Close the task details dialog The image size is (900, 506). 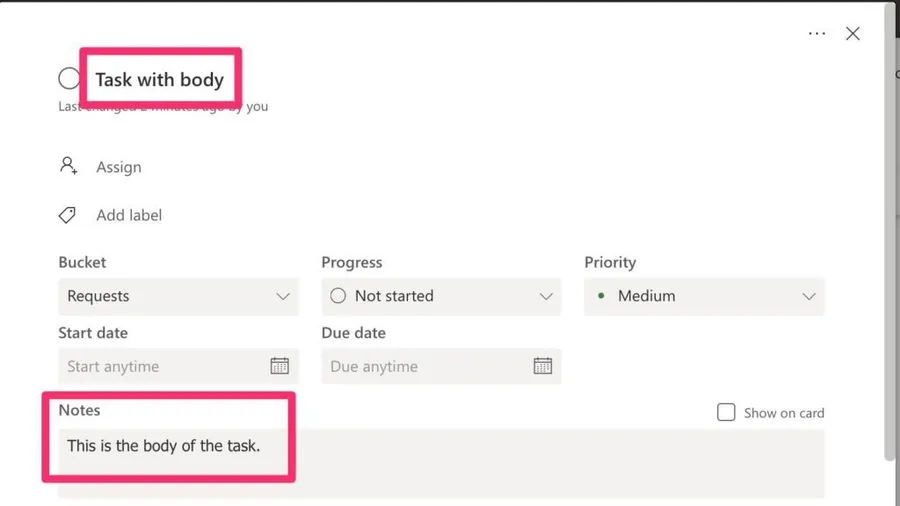tap(853, 33)
